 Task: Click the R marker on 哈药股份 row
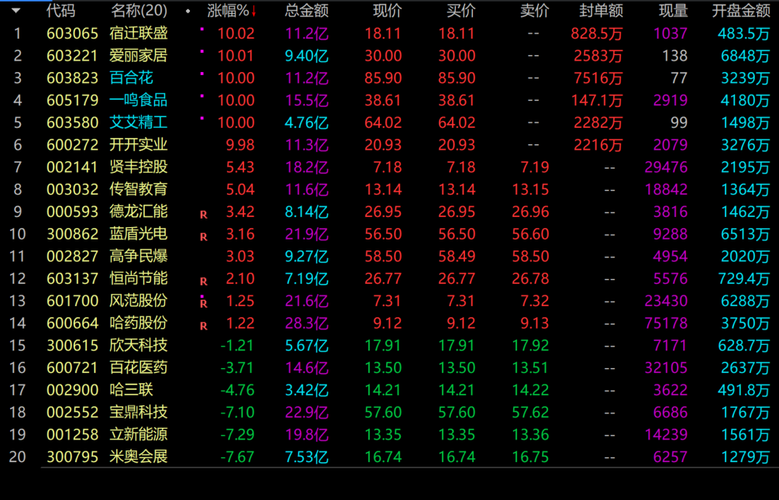point(203,326)
